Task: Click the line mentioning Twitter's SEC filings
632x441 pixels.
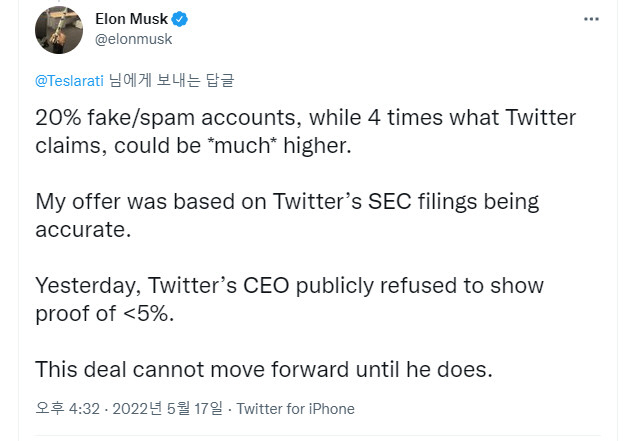Action: click(x=287, y=201)
